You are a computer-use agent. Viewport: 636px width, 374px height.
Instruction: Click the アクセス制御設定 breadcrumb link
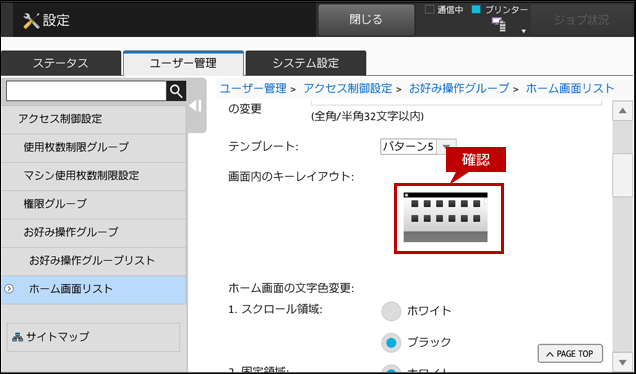(x=348, y=88)
